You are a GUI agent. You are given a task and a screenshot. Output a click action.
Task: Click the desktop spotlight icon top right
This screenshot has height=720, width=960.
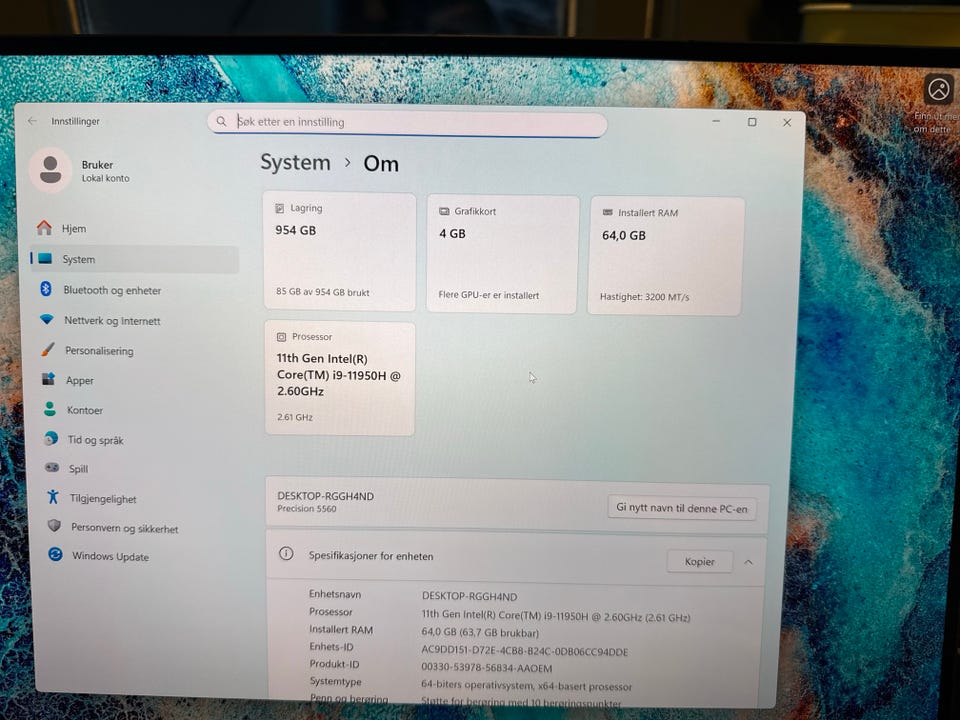click(938, 90)
